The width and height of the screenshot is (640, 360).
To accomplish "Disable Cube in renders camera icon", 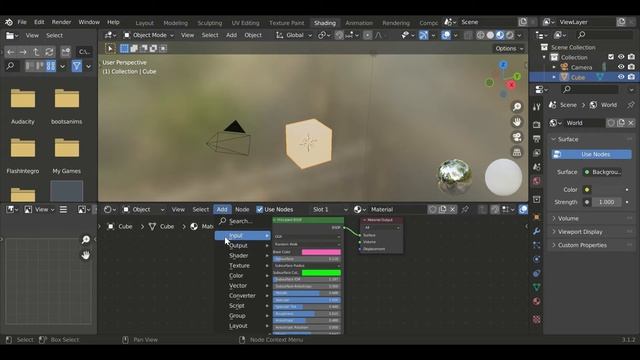I will (x=631, y=77).
